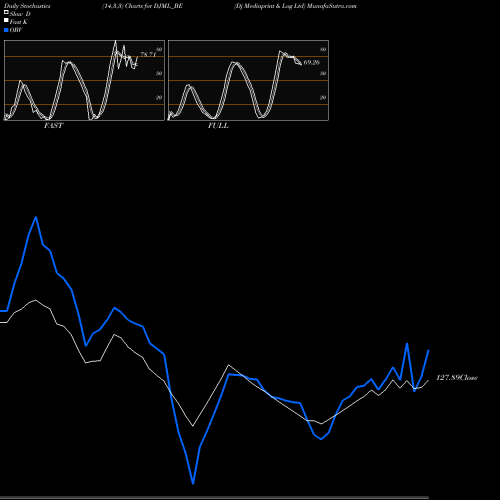Click the 'Fast K' legend label
The height and width of the screenshot is (500, 500).
point(19,22)
